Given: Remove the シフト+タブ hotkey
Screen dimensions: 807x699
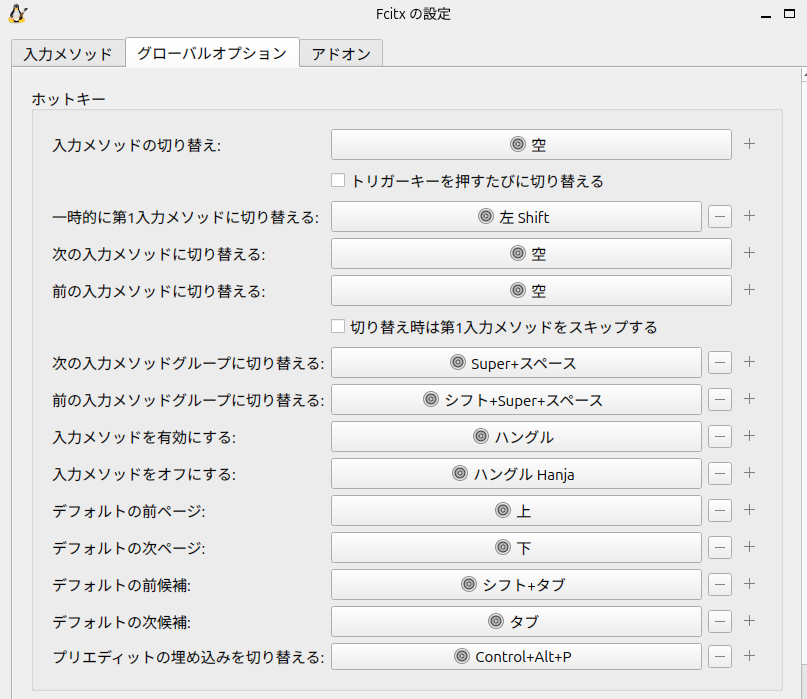Looking at the screenshot, I should 720,585.
